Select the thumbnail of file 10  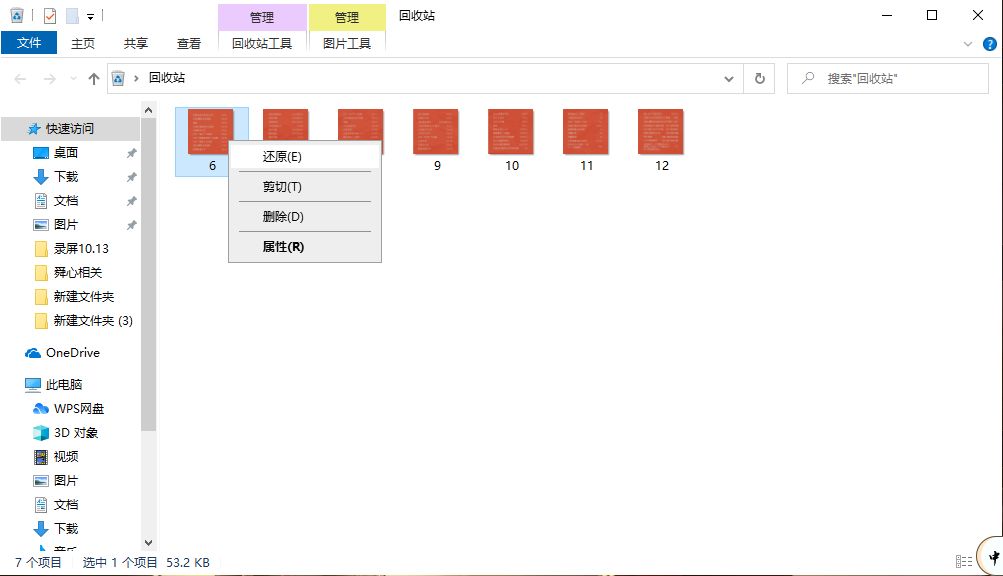510,131
